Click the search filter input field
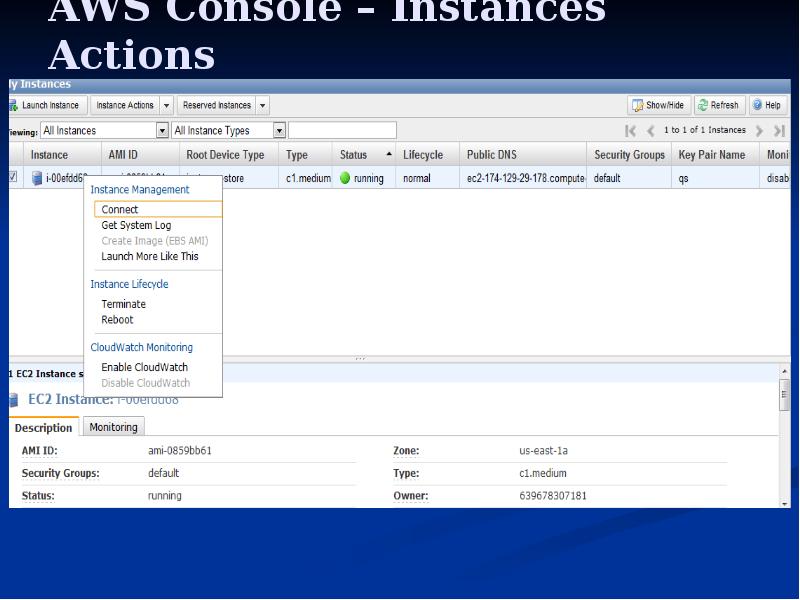 coord(344,130)
